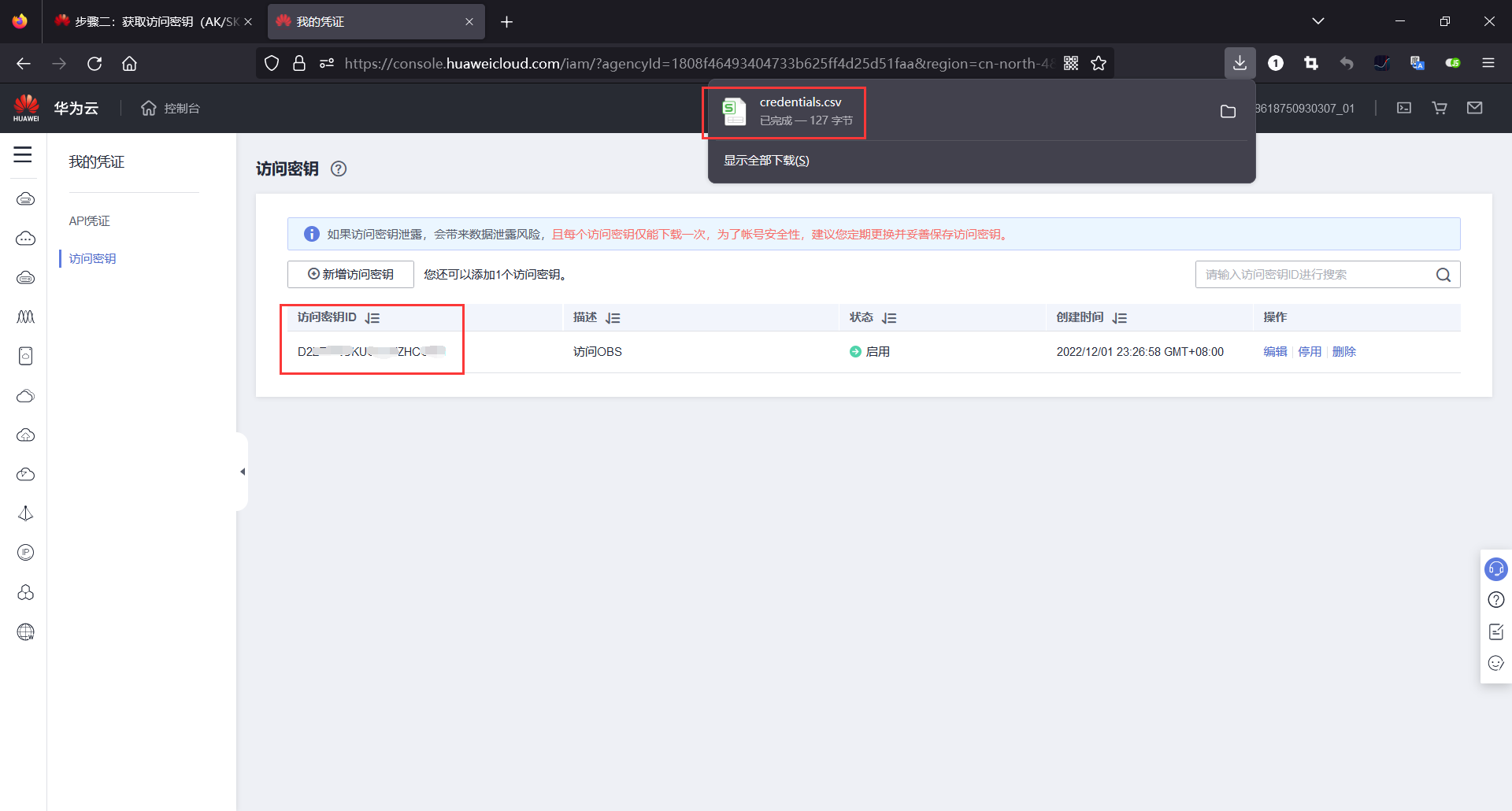The image size is (1512, 811).
Task: Click the 编辑 link for the access key
Action: click(1275, 352)
